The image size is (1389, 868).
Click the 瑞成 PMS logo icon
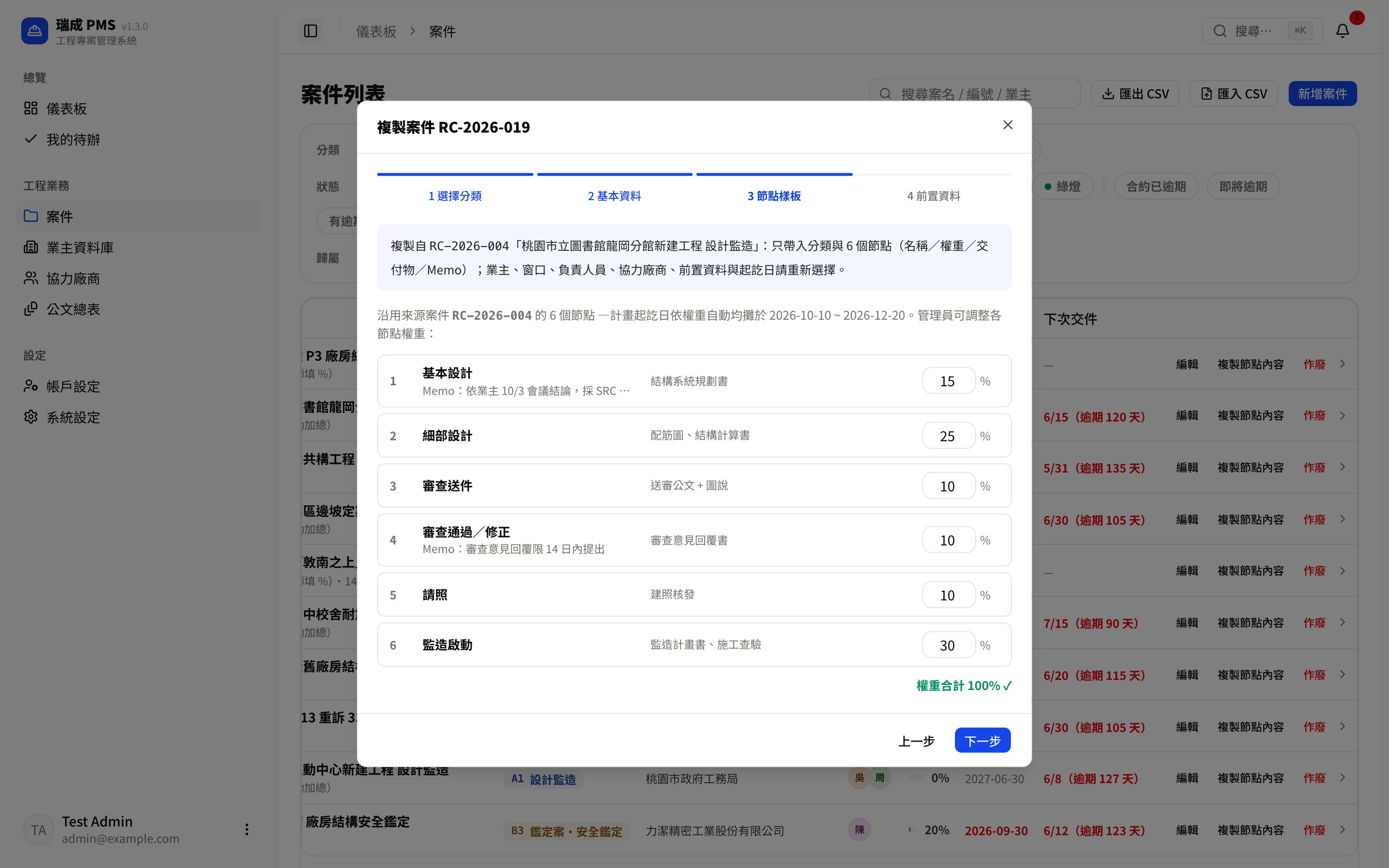[x=34, y=31]
